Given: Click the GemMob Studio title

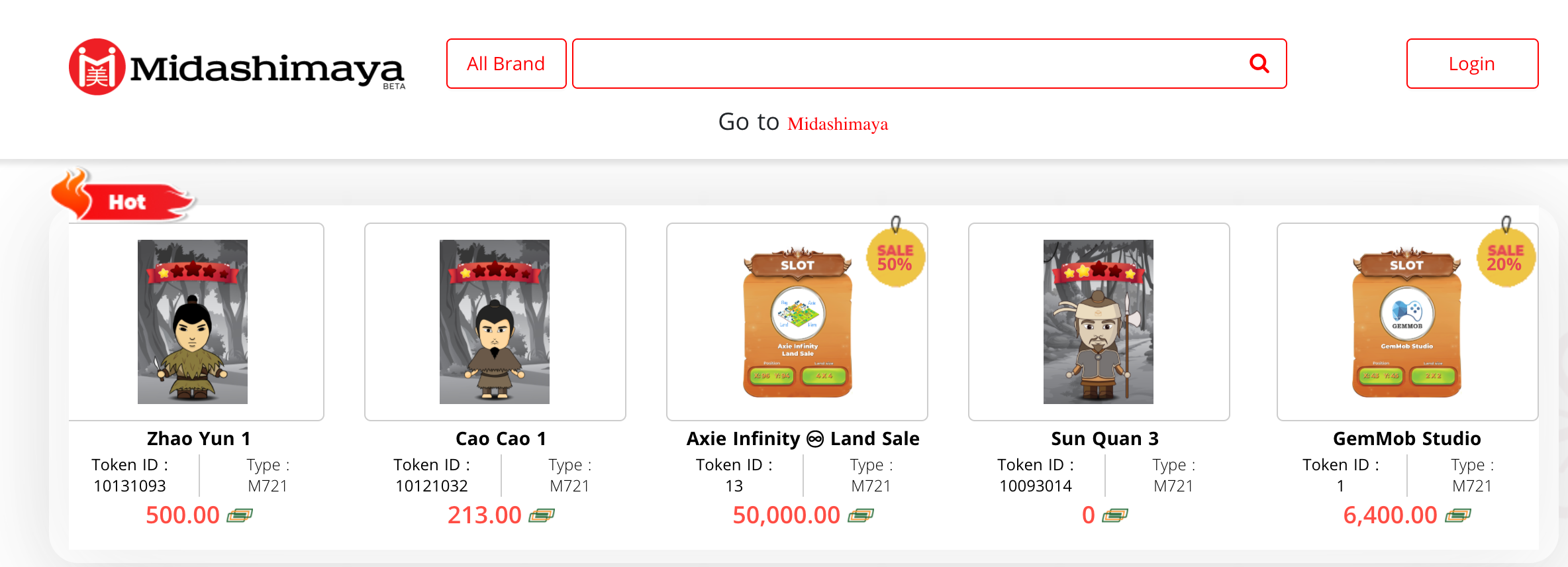Looking at the screenshot, I should tap(1407, 438).
